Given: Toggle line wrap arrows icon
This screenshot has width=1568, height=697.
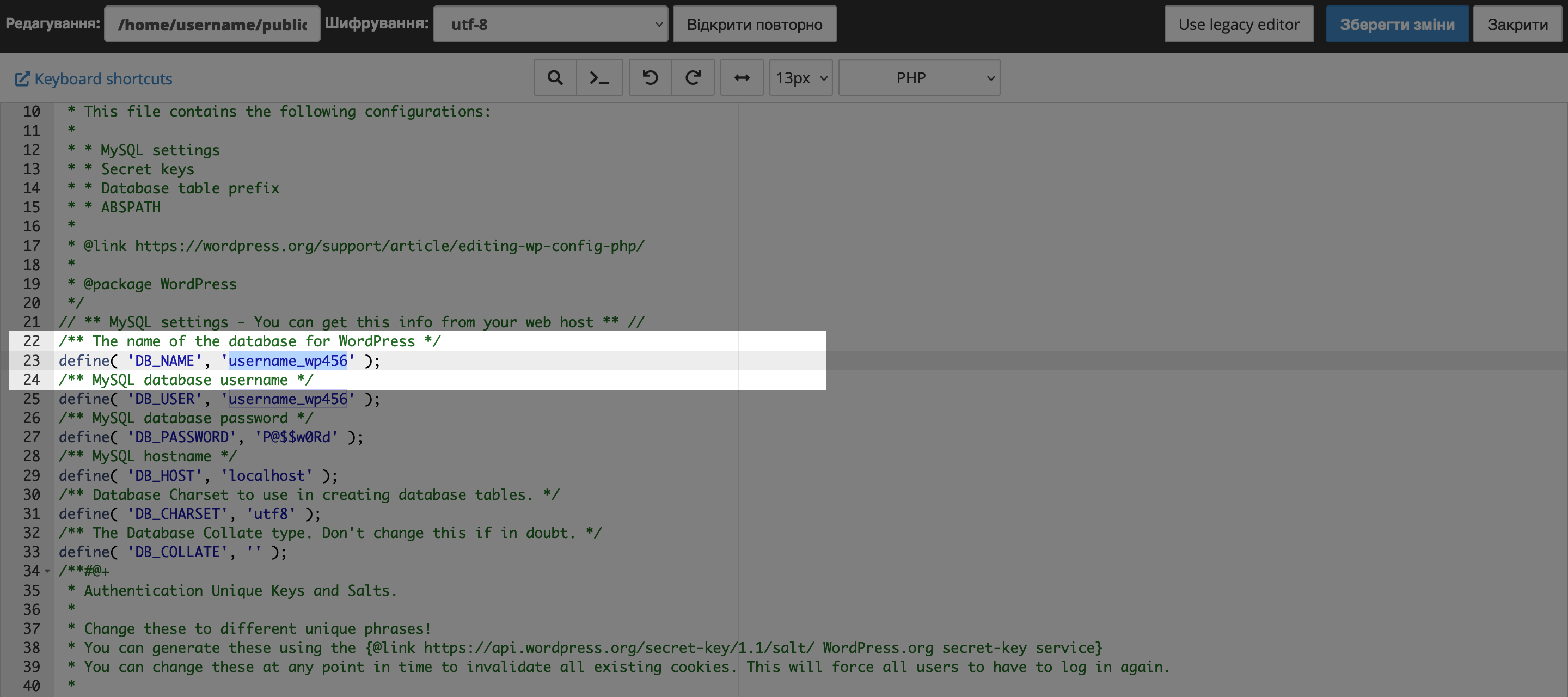Looking at the screenshot, I should (742, 78).
